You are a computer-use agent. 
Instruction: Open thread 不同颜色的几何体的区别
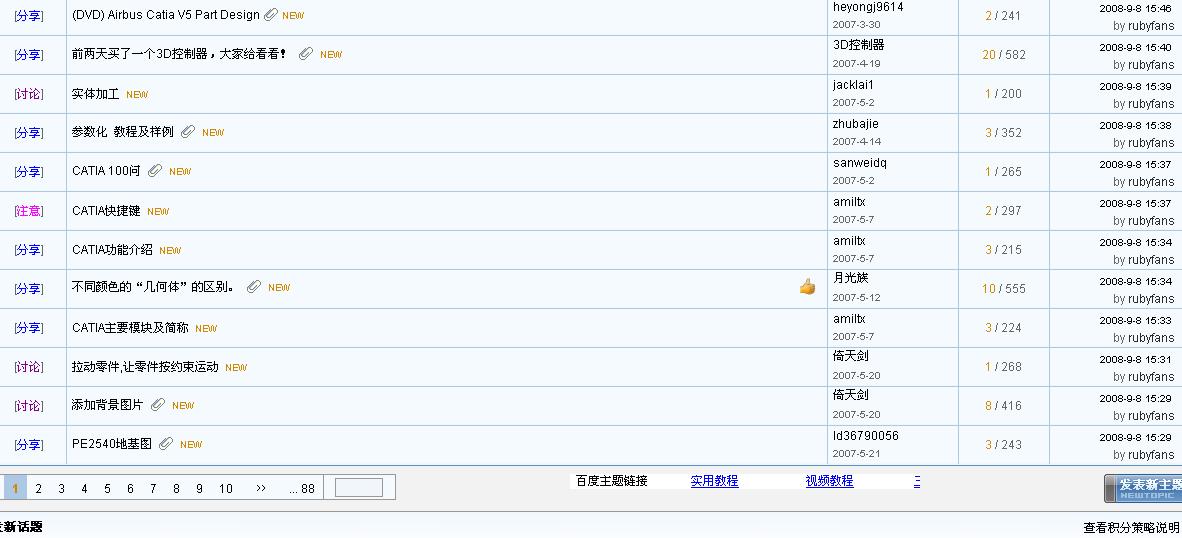point(154,287)
